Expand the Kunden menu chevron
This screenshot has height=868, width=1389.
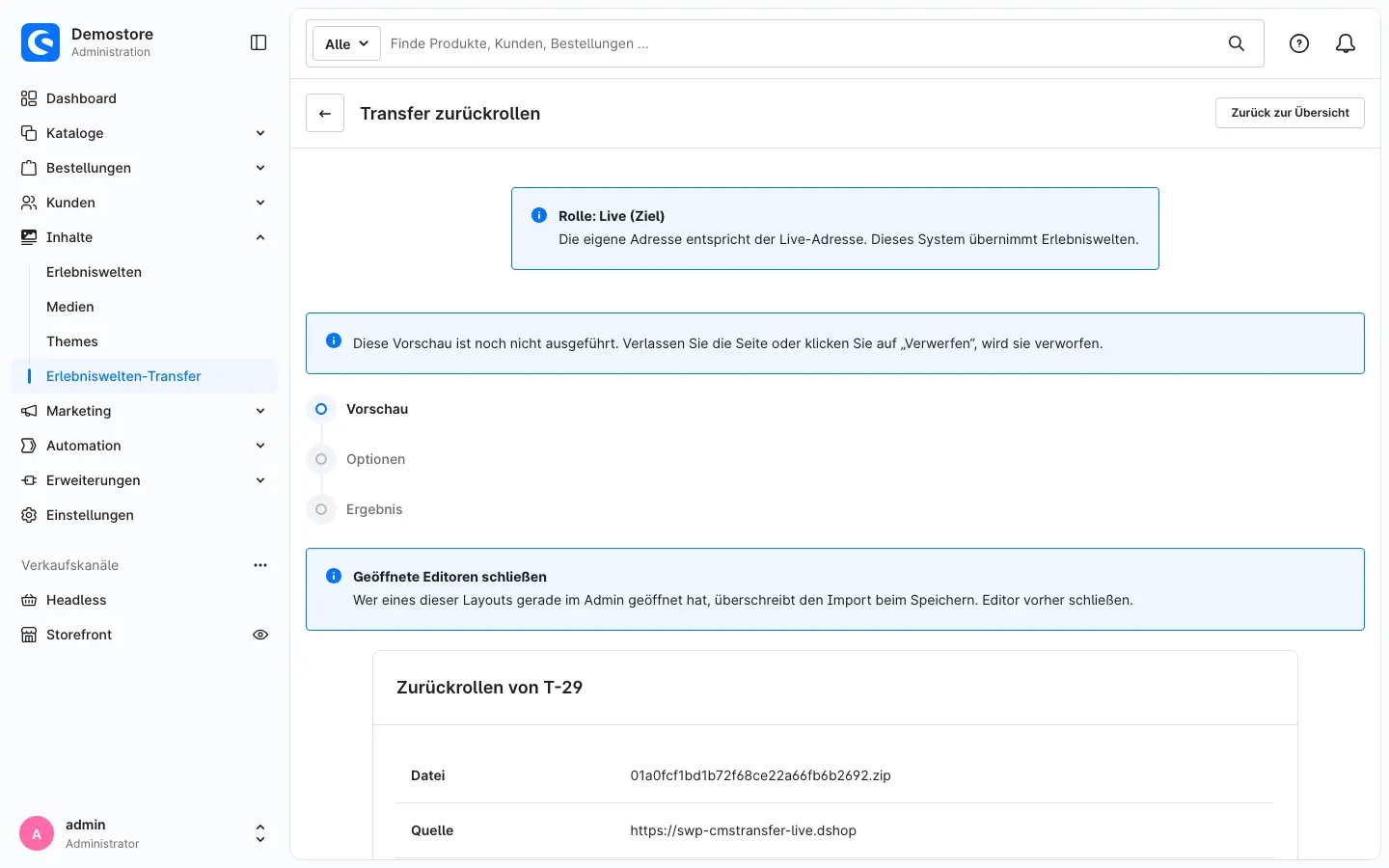pyautogui.click(x=260, y=203)
